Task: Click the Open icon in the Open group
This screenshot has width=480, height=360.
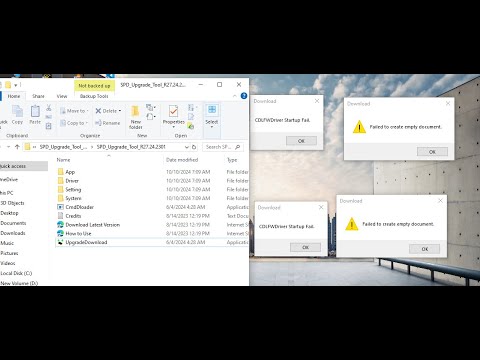Action: (x=191, y=107)
